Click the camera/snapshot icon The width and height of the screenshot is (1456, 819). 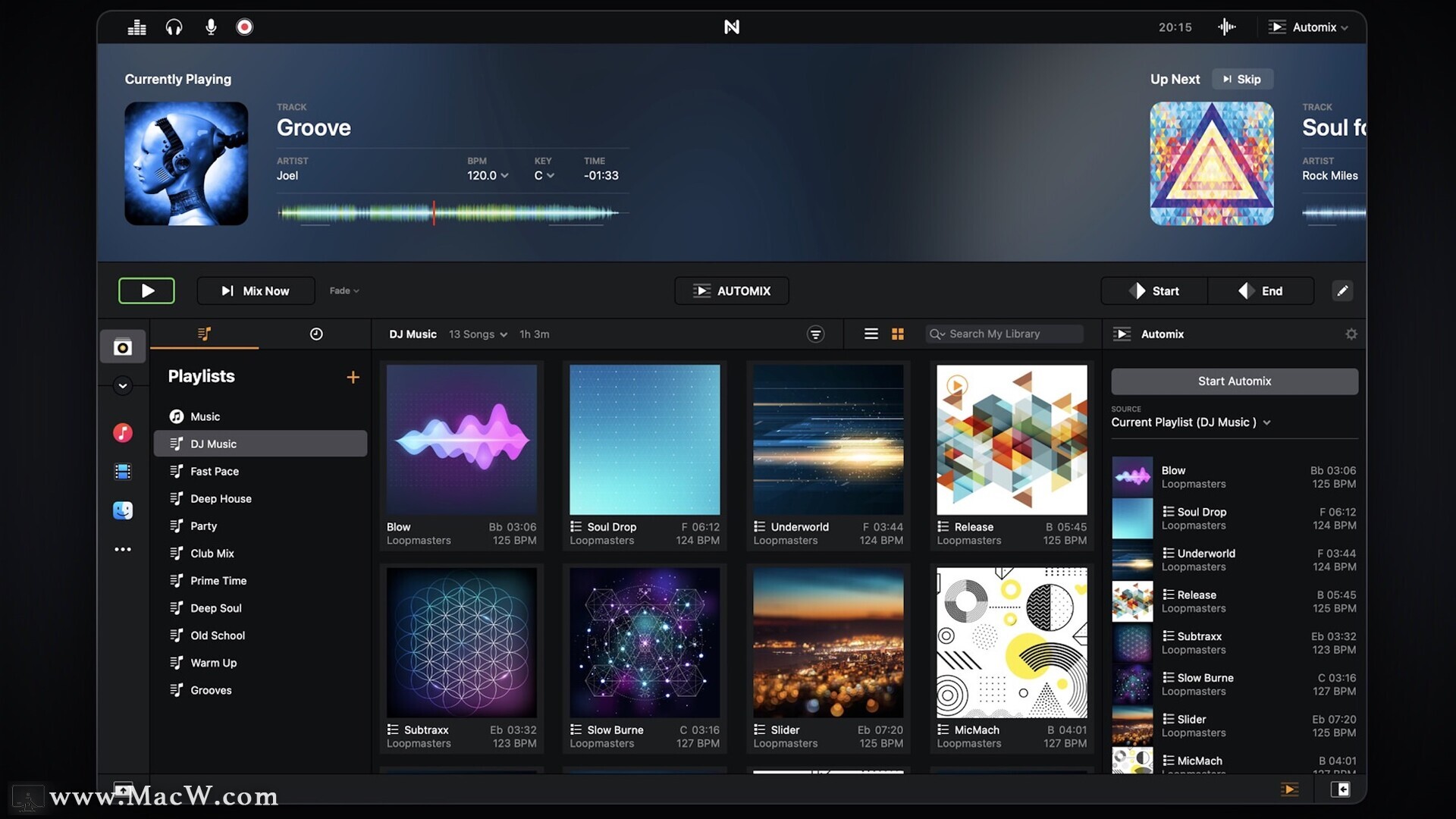[123, 348]
